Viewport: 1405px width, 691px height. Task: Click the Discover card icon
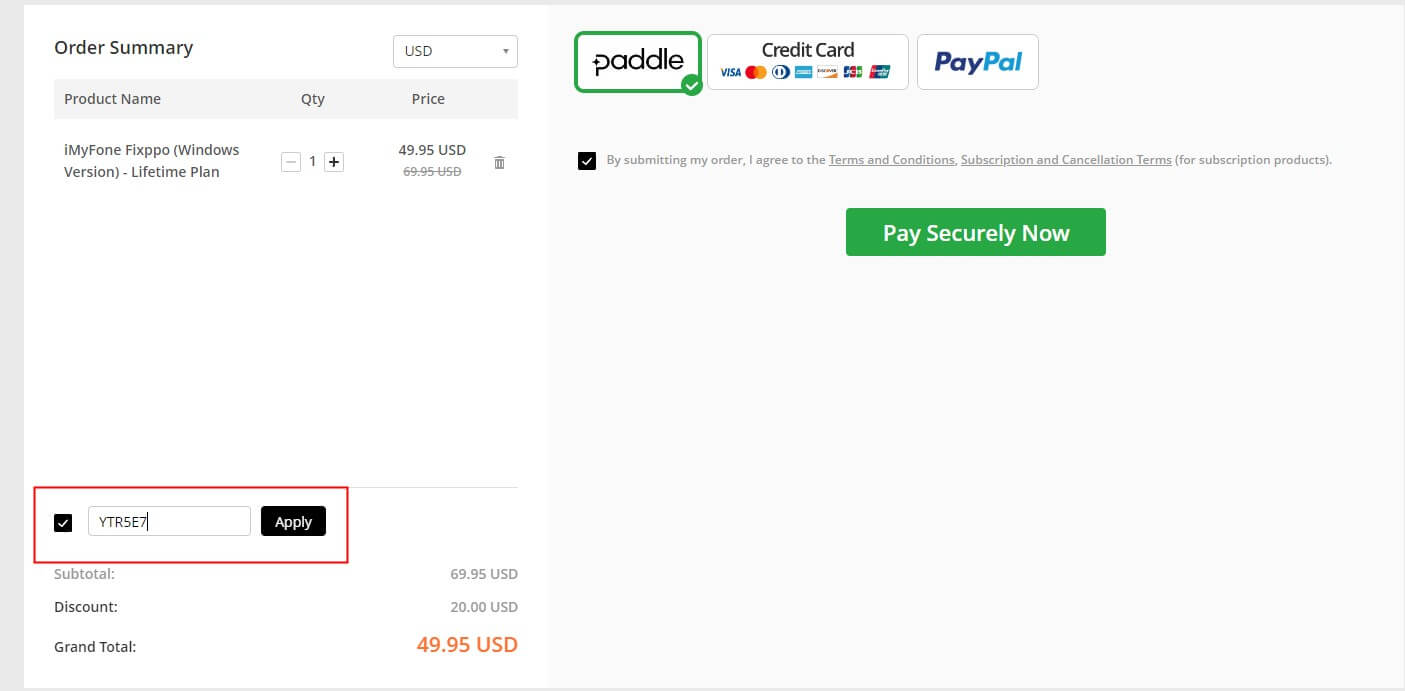click(x=827, y=71)
